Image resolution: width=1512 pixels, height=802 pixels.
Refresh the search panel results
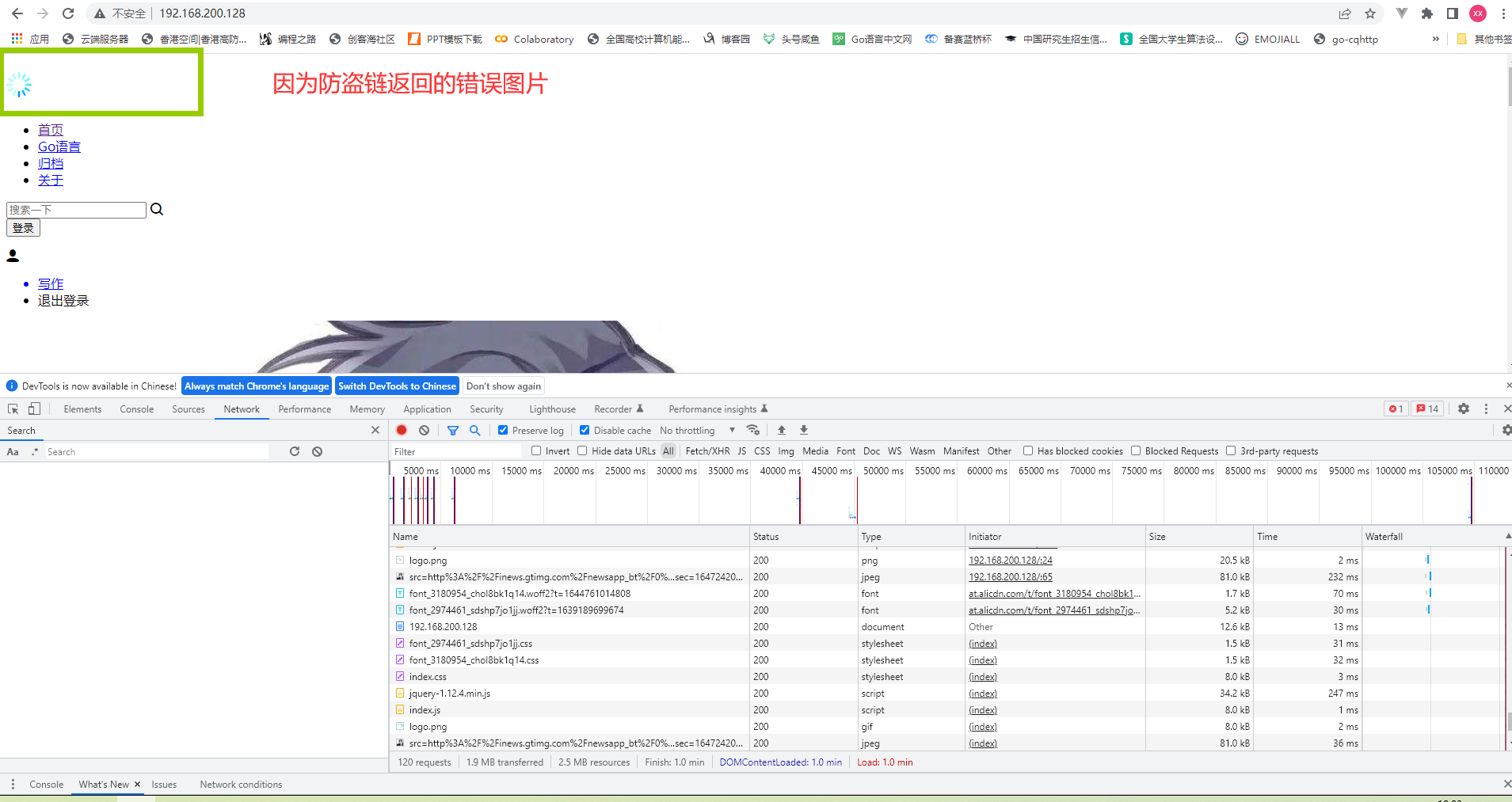295,451
